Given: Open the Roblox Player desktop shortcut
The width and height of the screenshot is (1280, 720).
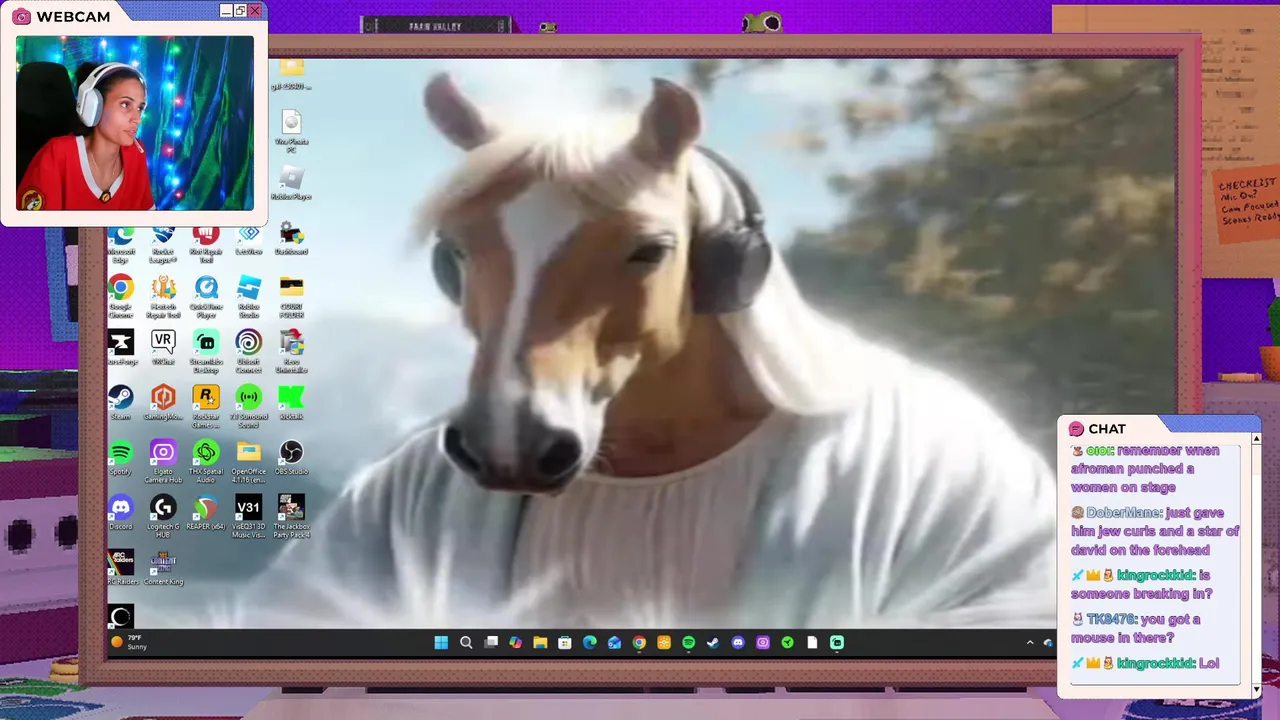Looking at the screenshot, I should (291, 182).
